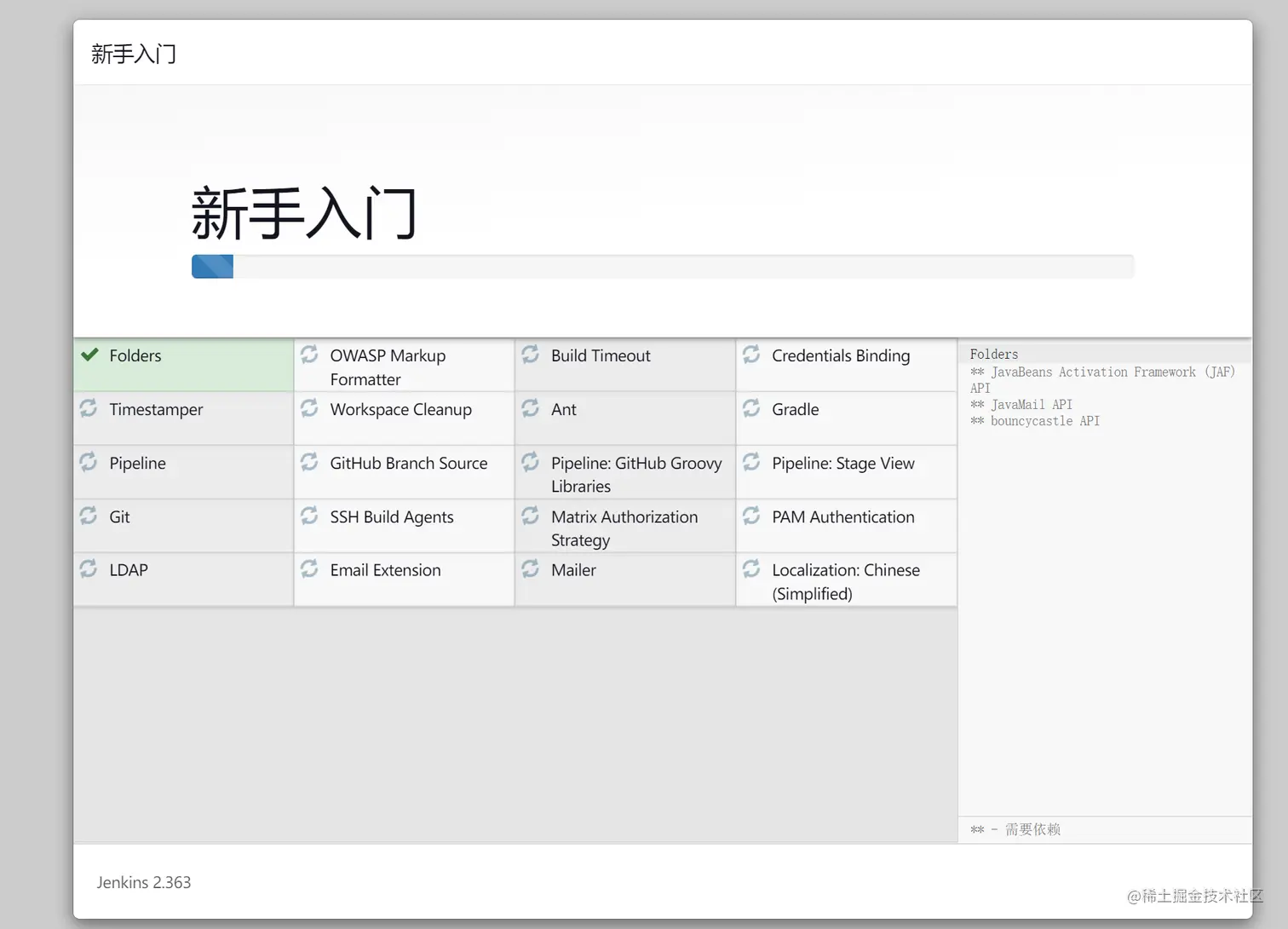Screen dimensions: 1288x929
Task: Click the pending sync icon beside Workspace Cleanup
Action: tap(309, 408)
